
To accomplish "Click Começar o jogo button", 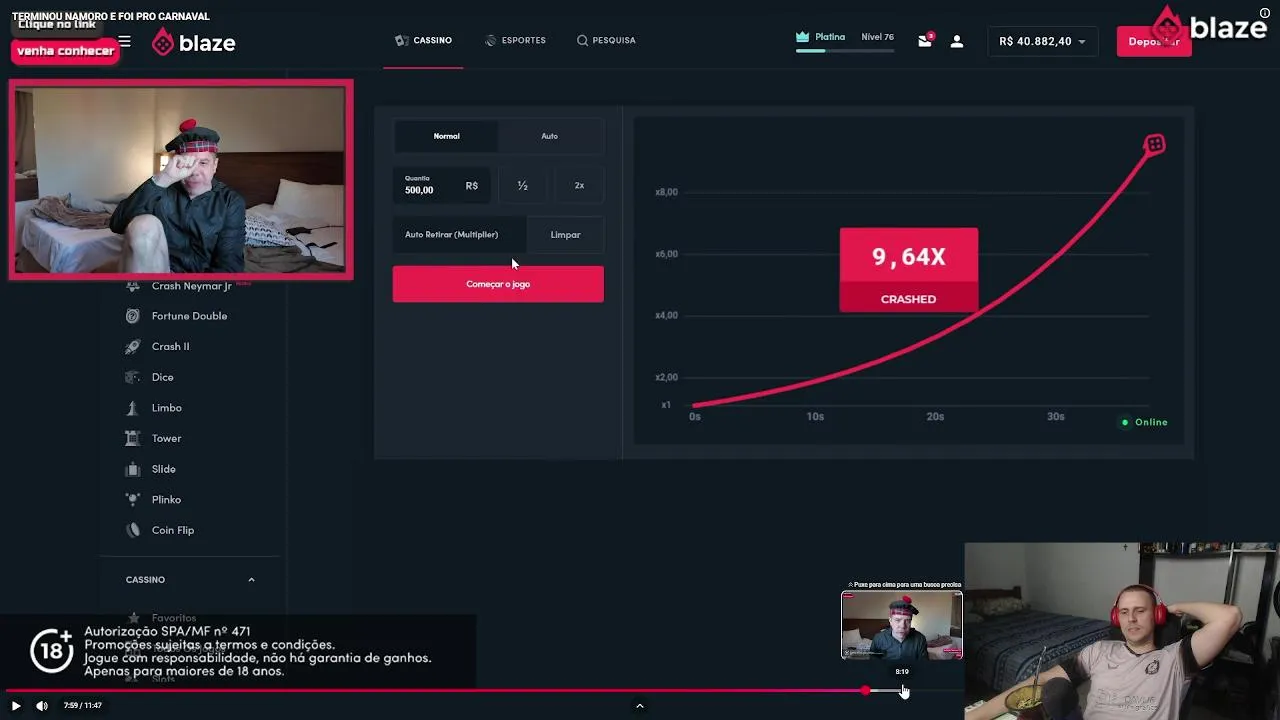I will [x=498, y=284].
